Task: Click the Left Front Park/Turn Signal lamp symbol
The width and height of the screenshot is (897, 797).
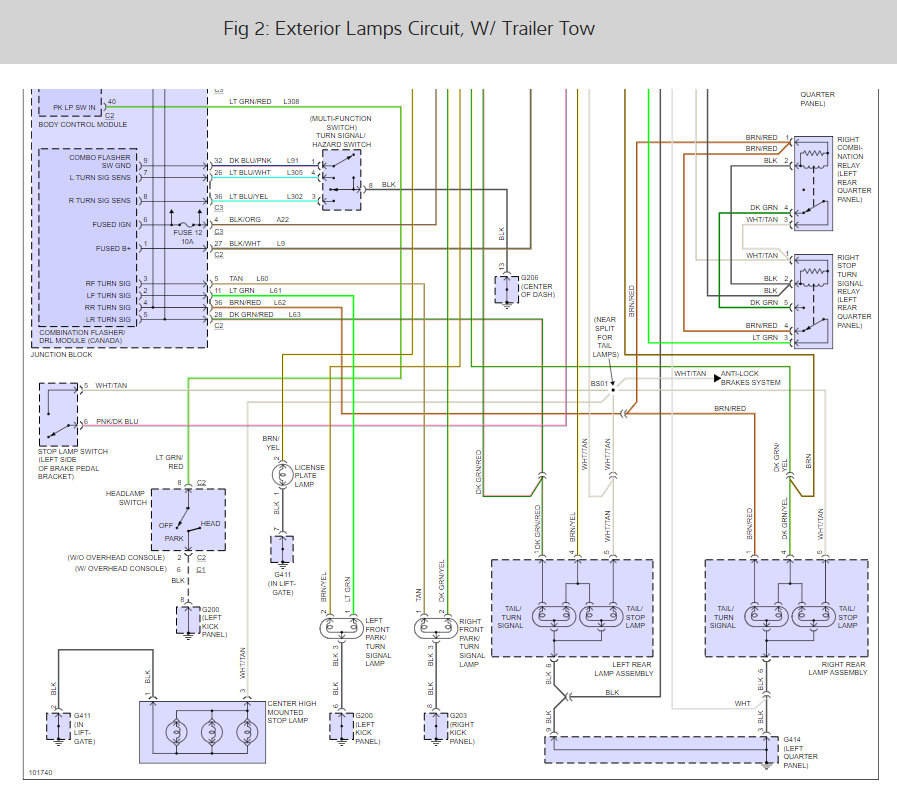Action: coord(341,629)
